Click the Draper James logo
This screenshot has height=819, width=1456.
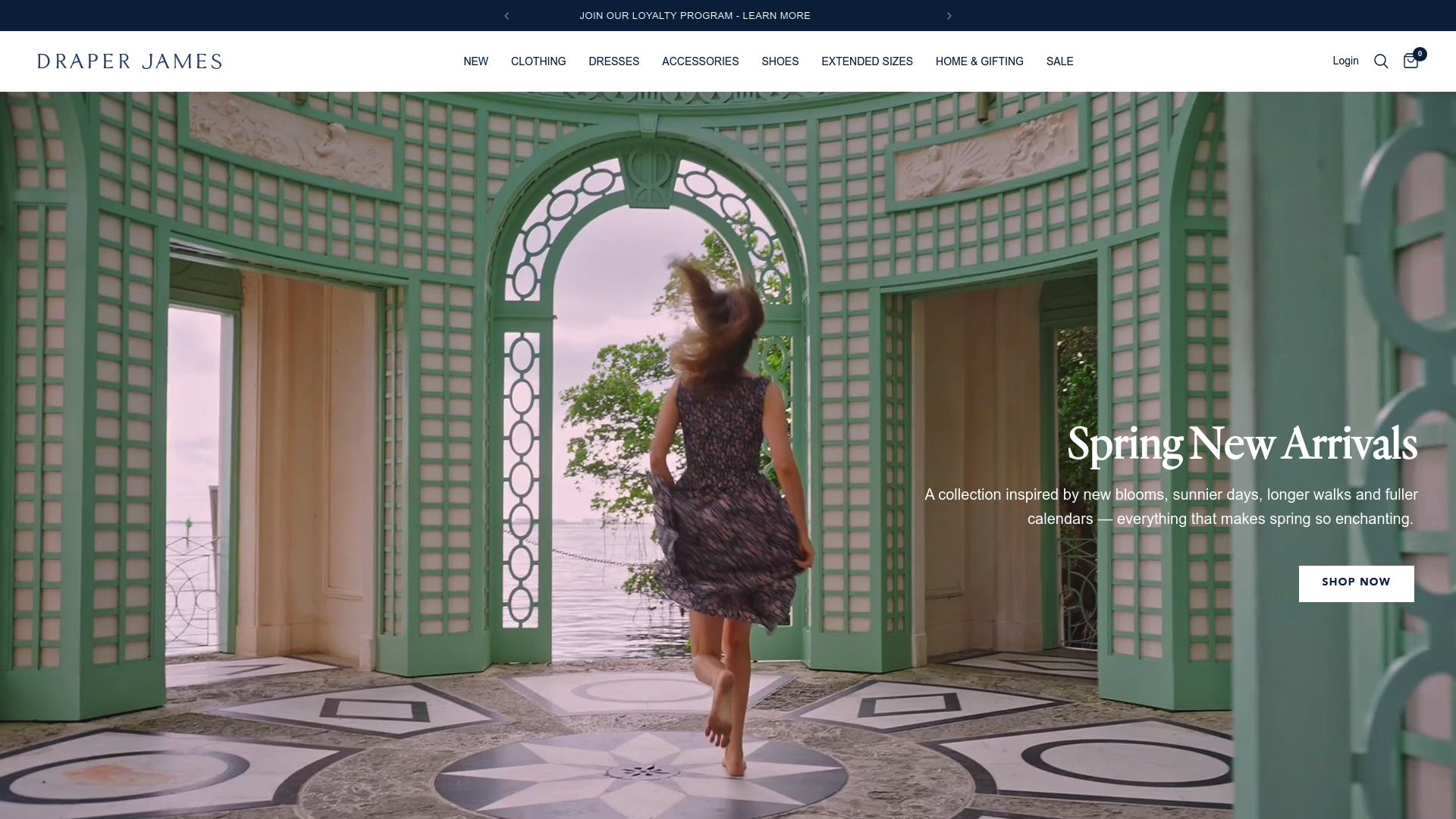[x=130, y=61]
